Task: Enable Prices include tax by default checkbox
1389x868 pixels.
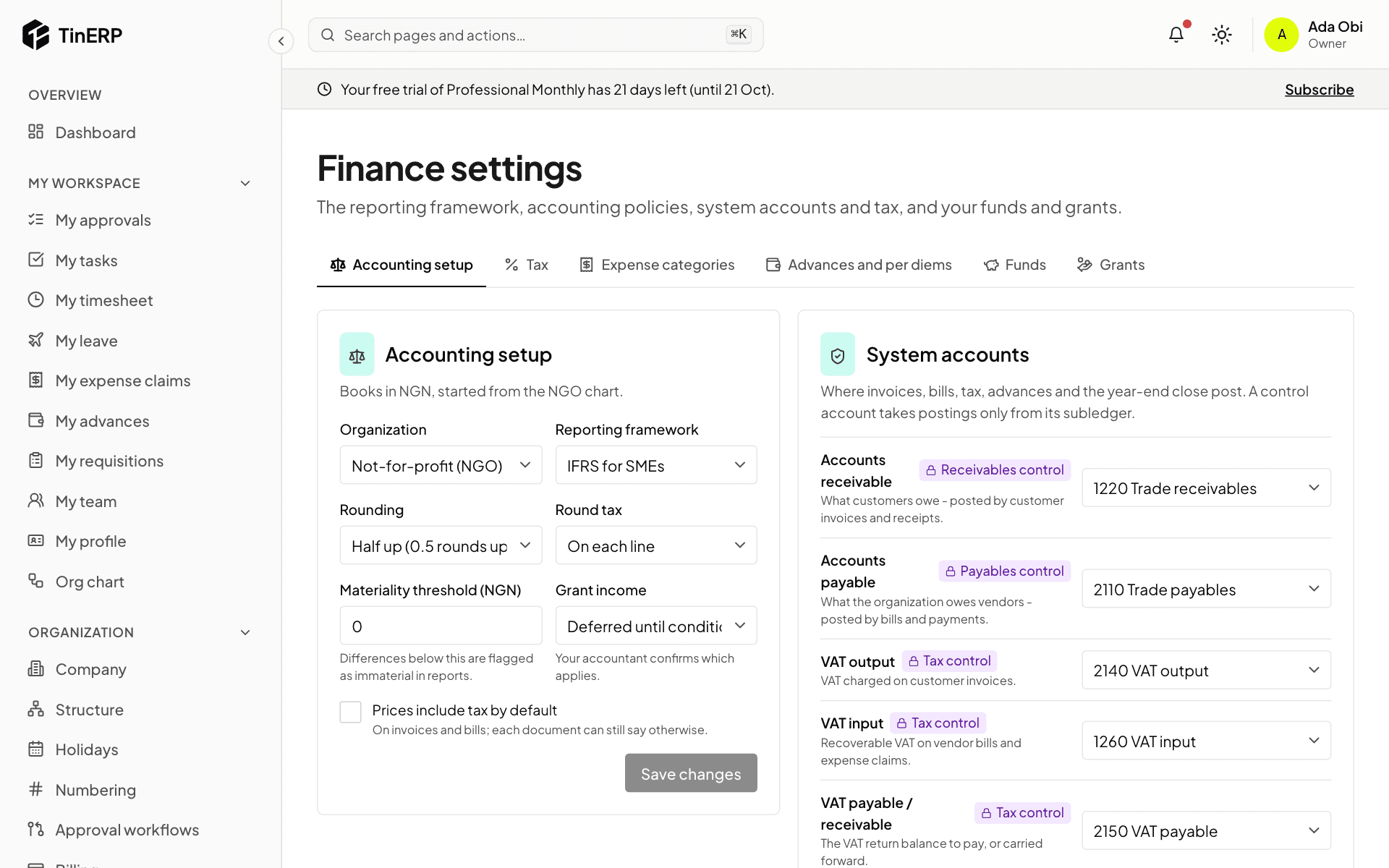Action: click(351, 712)
